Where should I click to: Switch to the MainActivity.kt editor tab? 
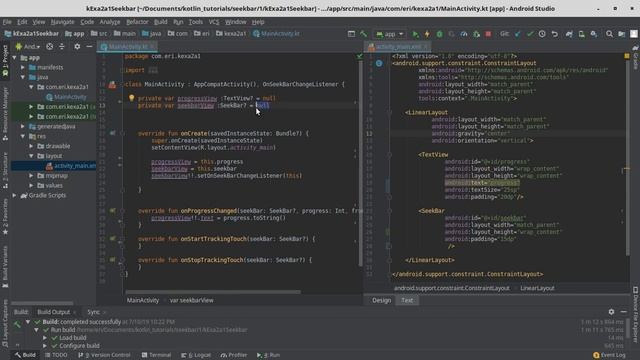pos(128,47)
